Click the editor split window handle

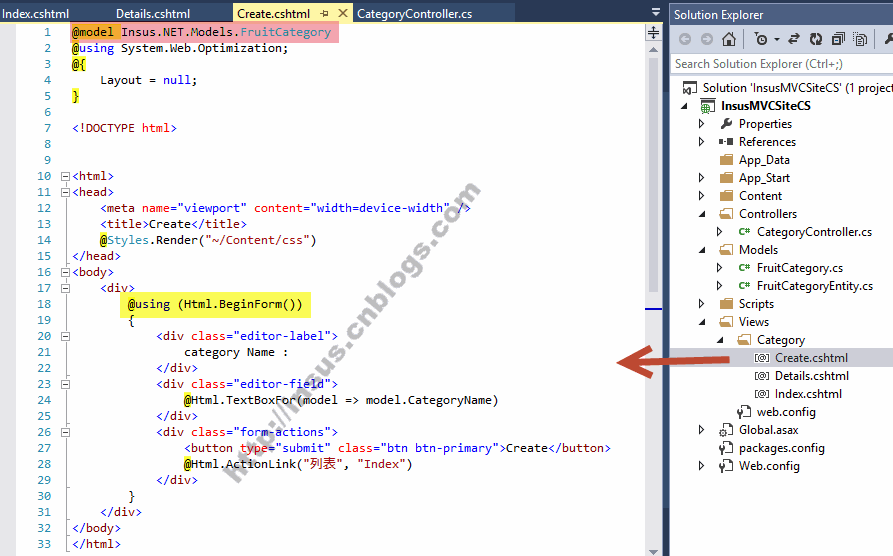click(x=653, y=32)
